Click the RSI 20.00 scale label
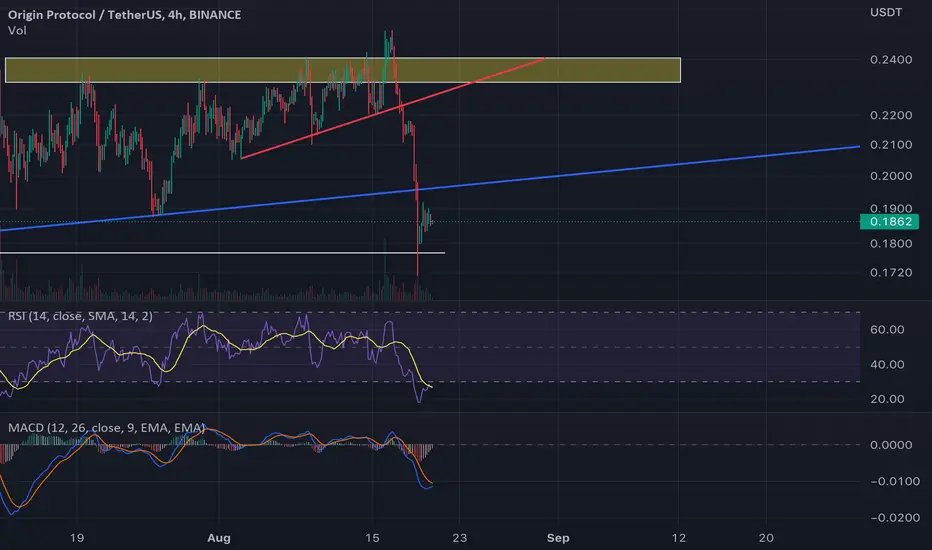Viewport: 932px width, 550px height. click(887, 399)
